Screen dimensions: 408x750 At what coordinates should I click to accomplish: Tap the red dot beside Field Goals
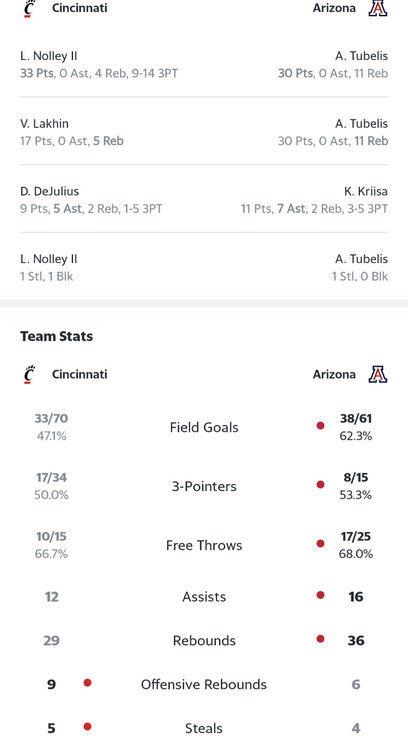pyautogui.click(x=320, y=425)
